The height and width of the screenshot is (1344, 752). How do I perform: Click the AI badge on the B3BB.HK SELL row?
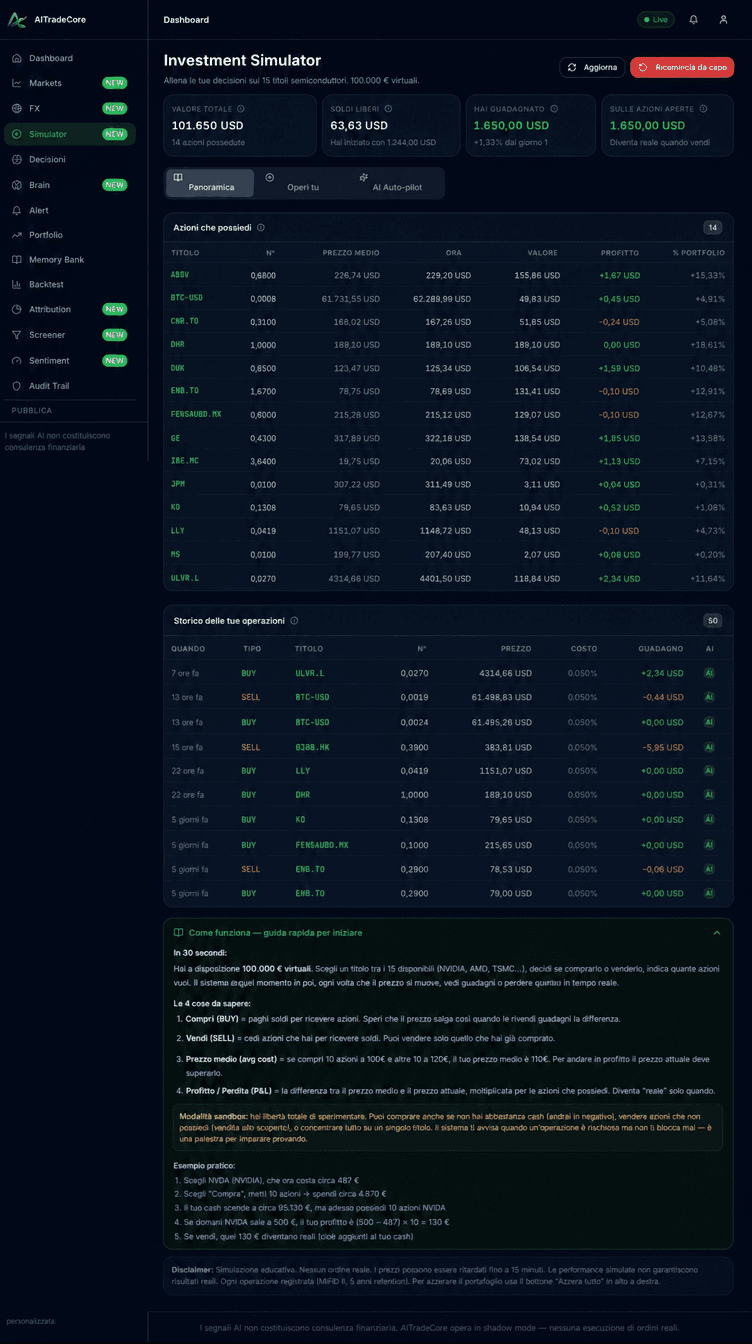[x=709, y=747]
